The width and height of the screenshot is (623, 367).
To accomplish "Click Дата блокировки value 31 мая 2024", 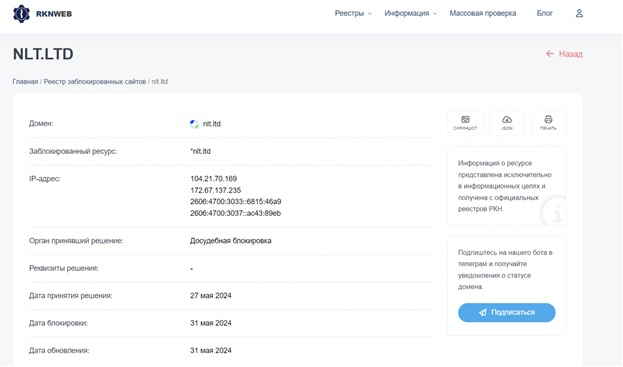I will pos(211,323).
